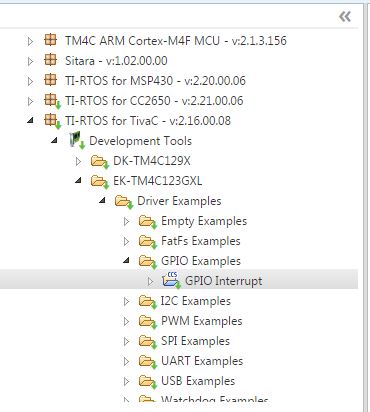Click the Driver Examples folder icon
Viewport: 370px width, 412px height.
[x=124, y=202]
